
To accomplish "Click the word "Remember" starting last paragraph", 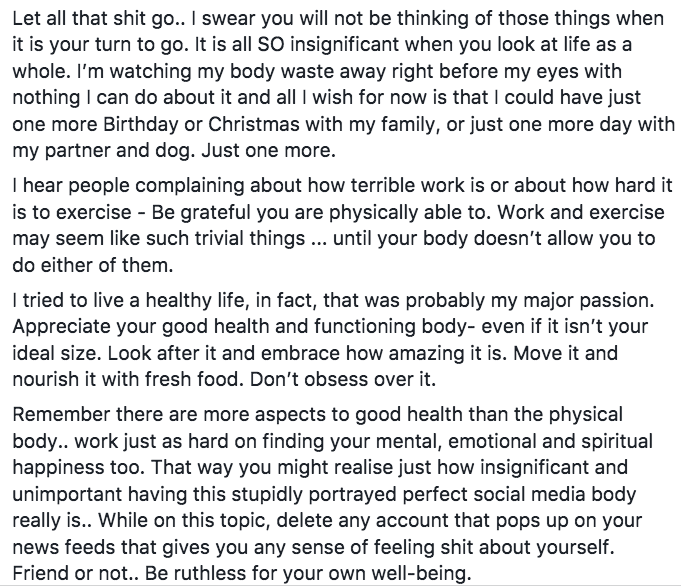I will click(x=61, y=415).
